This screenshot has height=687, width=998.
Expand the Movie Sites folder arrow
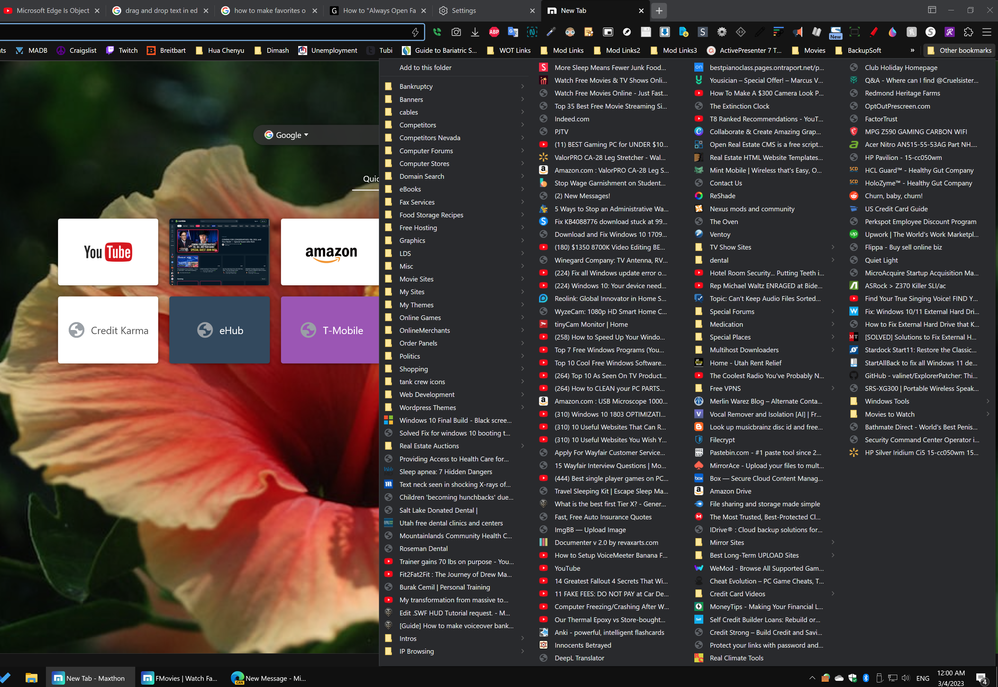pyautogui.click(x=523, y=279)
